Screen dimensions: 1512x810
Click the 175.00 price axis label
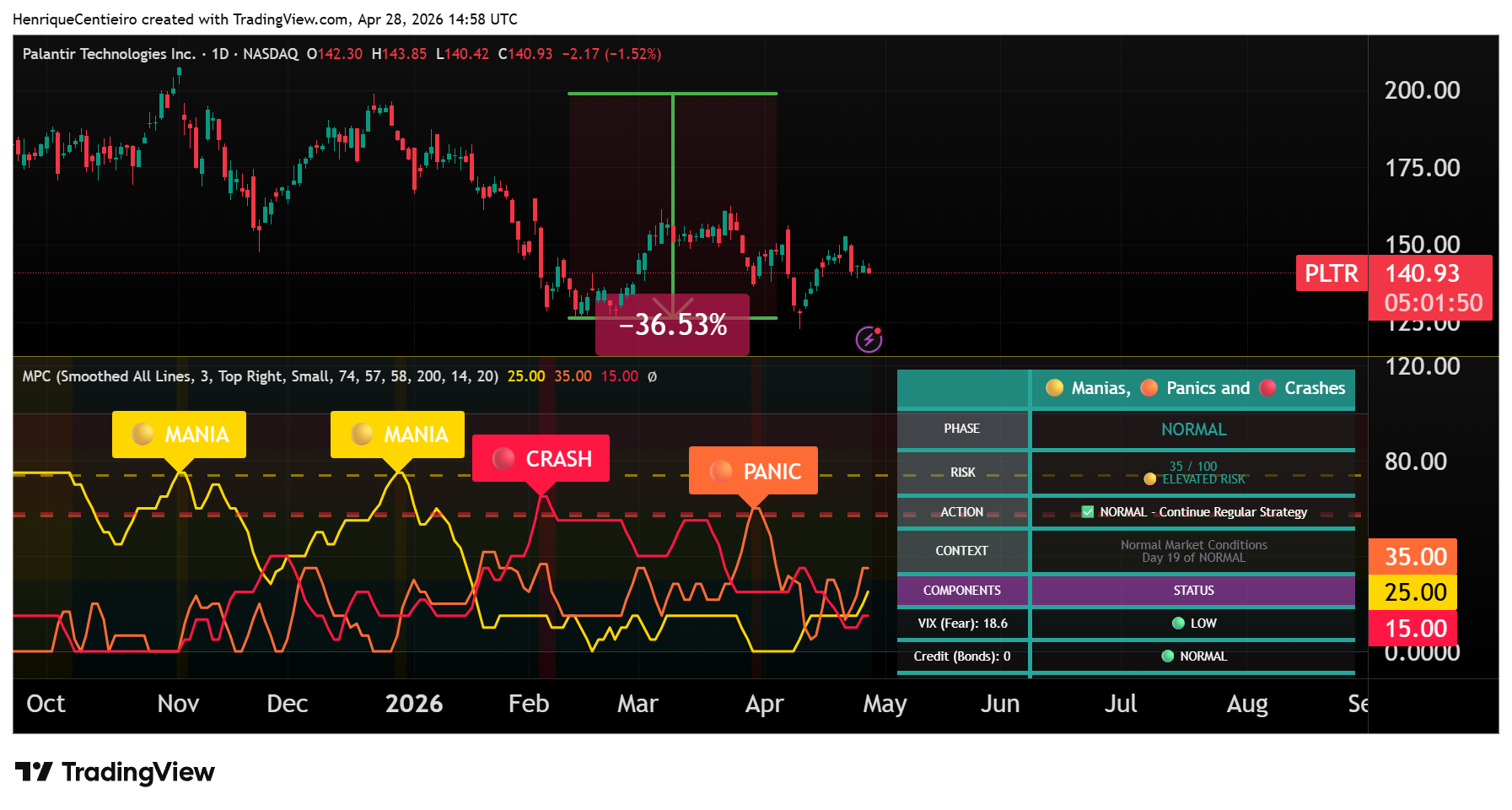pos(1422,168)
